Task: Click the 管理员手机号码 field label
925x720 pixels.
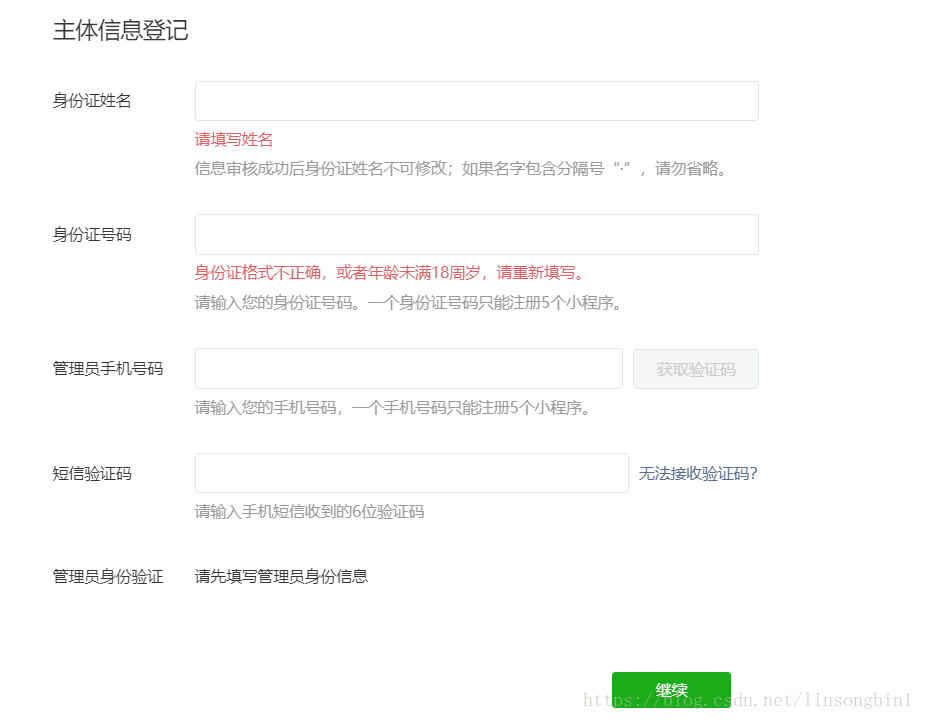Action: [x=108, y=369]
